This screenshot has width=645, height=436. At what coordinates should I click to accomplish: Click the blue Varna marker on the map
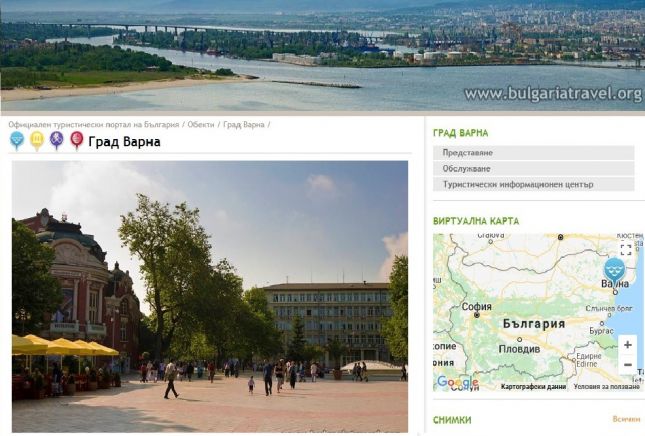point(614,271)
